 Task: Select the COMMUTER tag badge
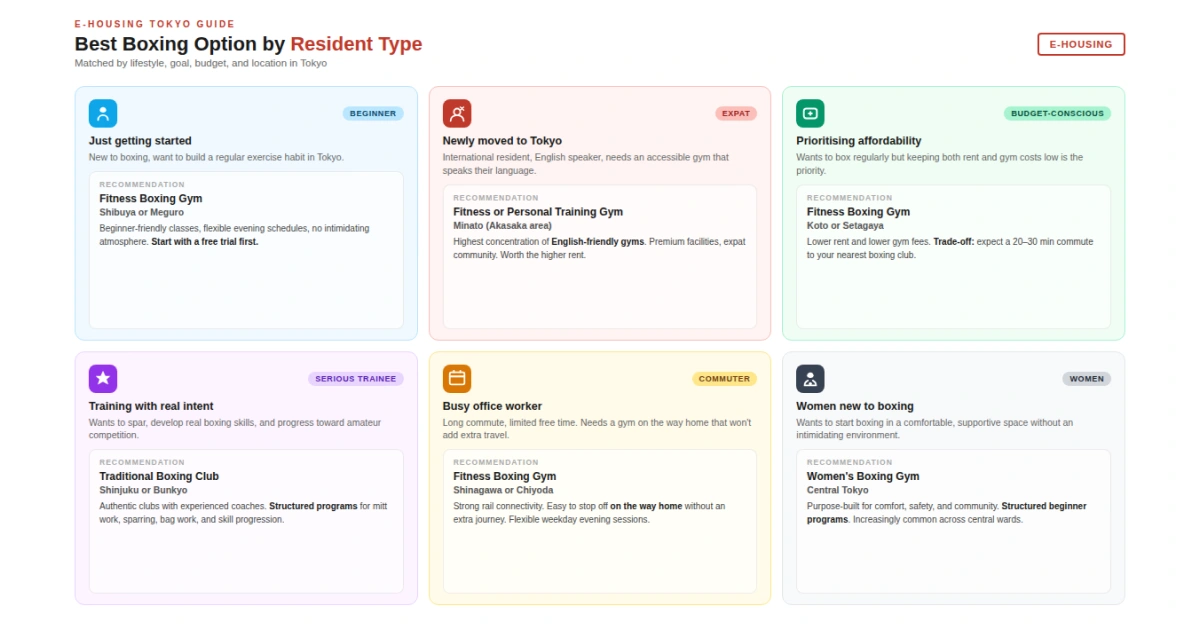pyautogui.click(x=724, y=379)
